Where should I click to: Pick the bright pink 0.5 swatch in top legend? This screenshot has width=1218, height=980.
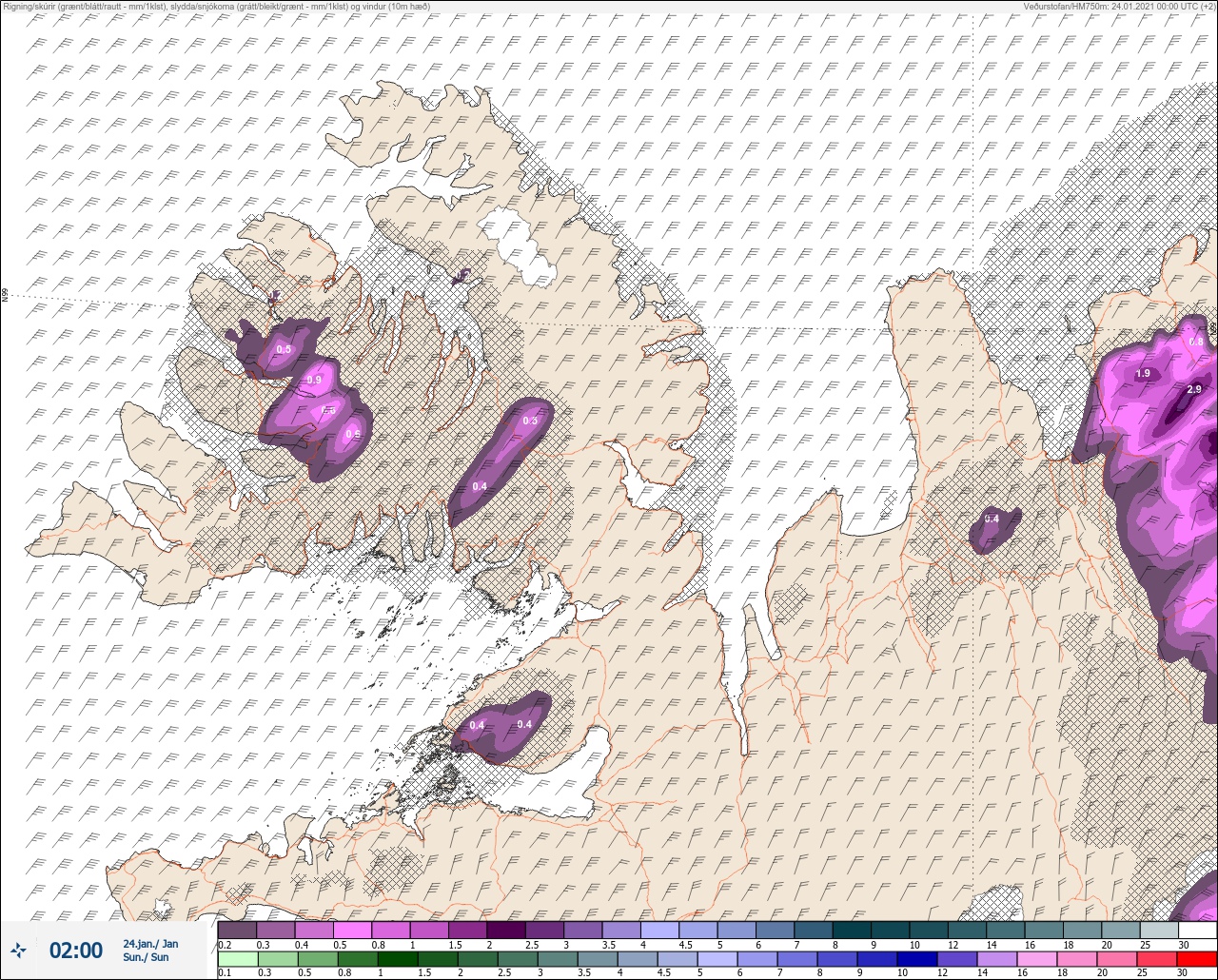[x=353, y=930]
